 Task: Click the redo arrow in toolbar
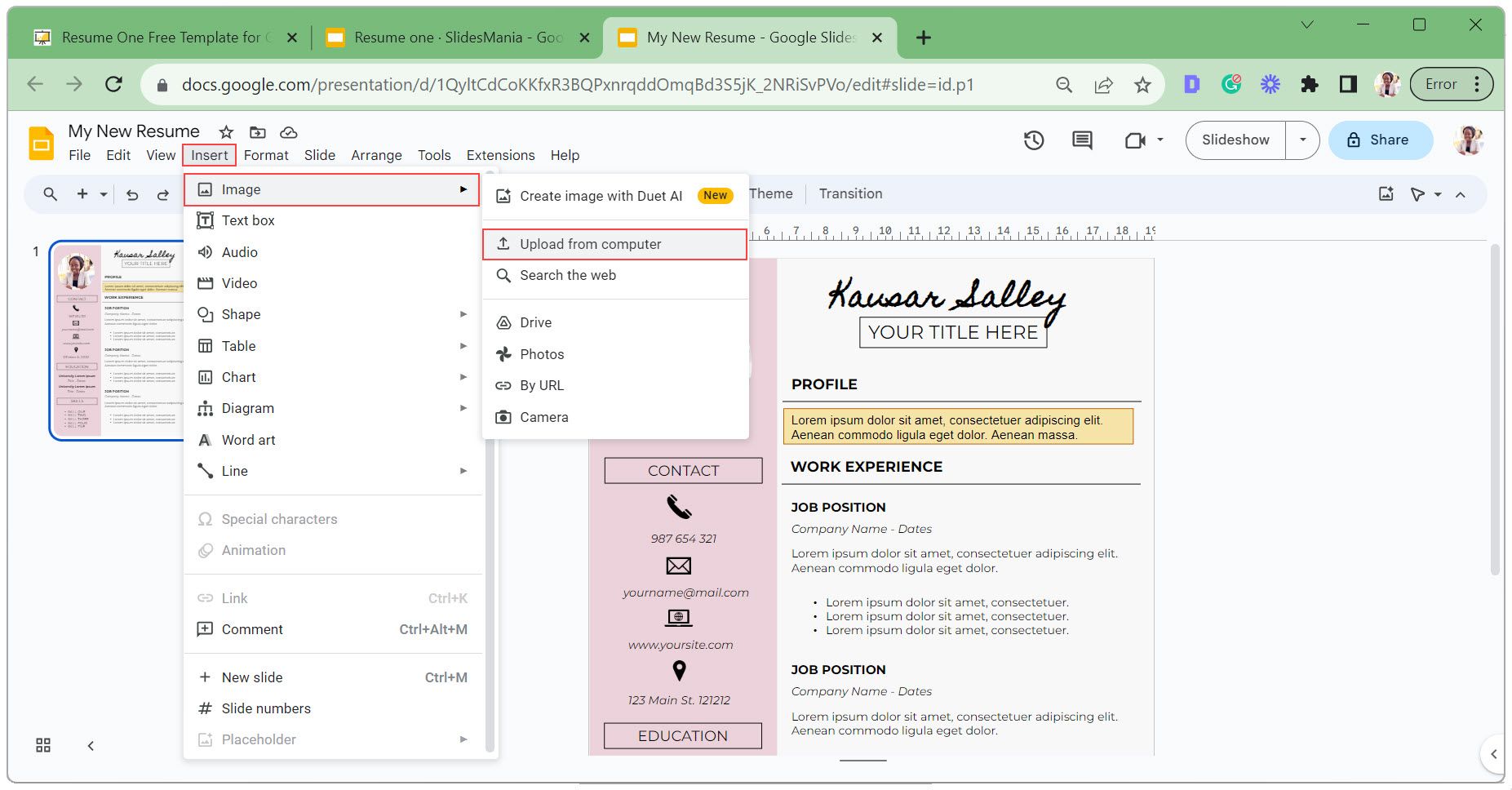pyautogui.click(x=163, y=194)
